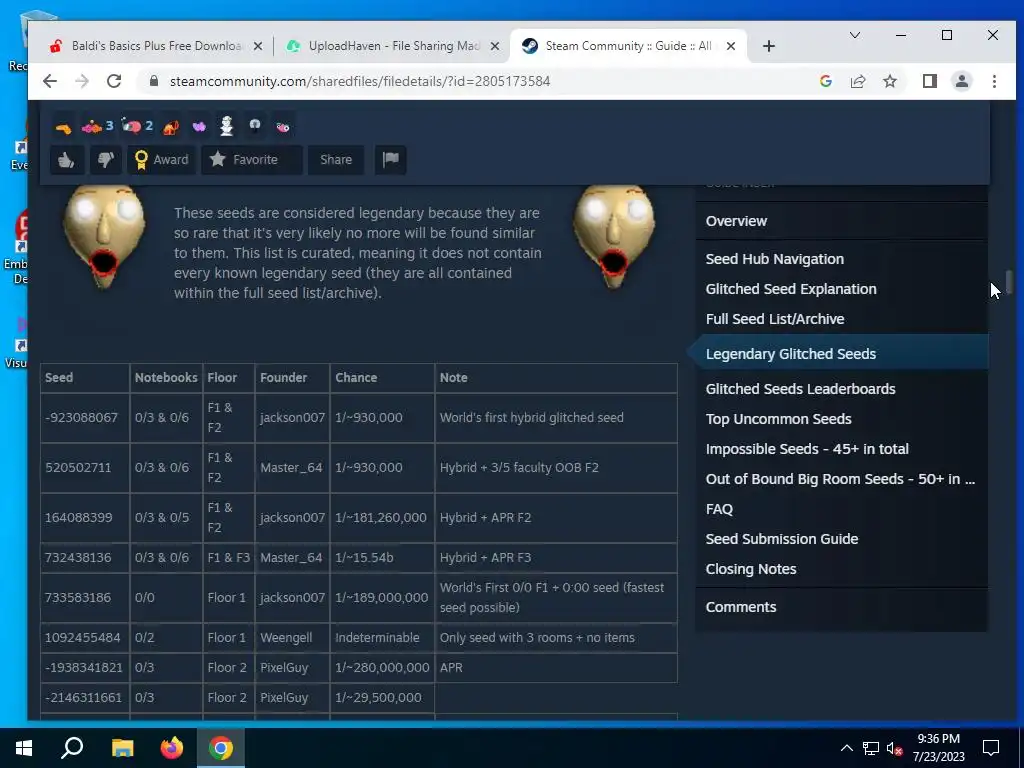Image resolution: width=1024 pixels, height=768 pixels.
Task: Open the notification center icon
Action: click(x=991, y=748)
